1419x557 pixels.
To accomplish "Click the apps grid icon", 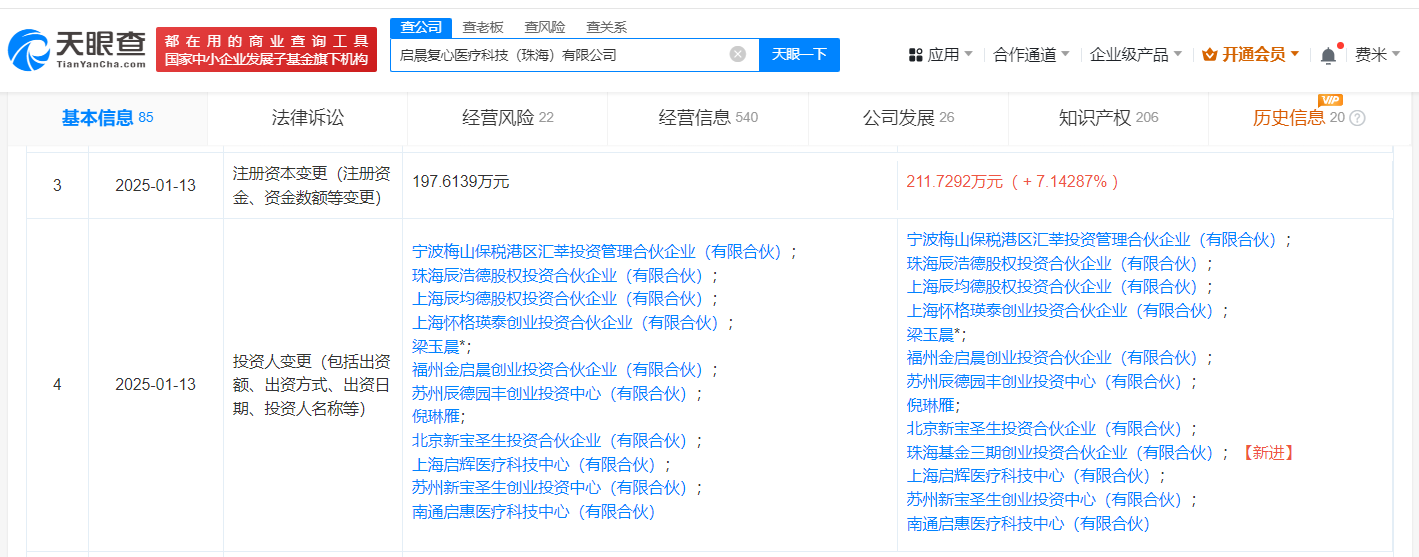I will pyautogui.click(x=916, y=55).
